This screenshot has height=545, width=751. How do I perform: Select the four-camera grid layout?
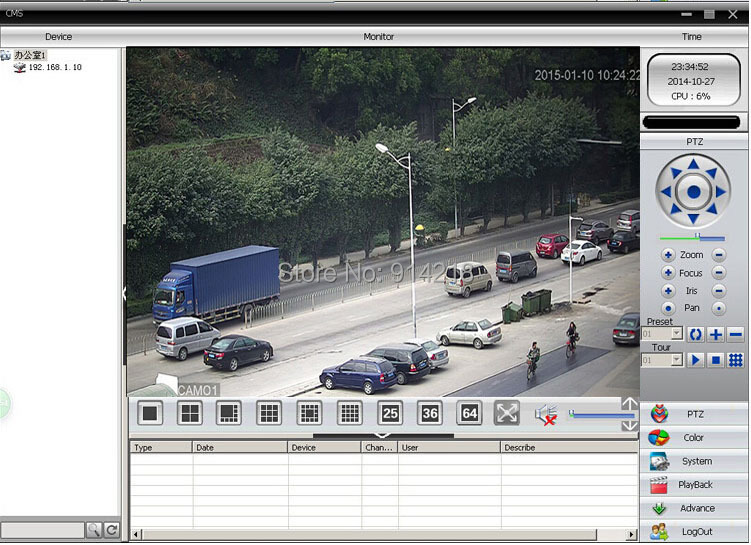click(189, 412)
